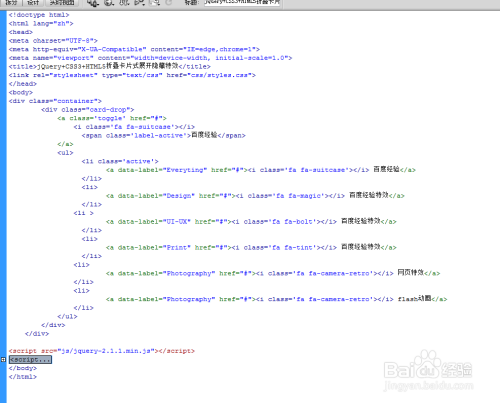The width and height of the screenshot is (500, 403).
Task: Click the data-label="Everyting" anchor line
Action: 261,170
